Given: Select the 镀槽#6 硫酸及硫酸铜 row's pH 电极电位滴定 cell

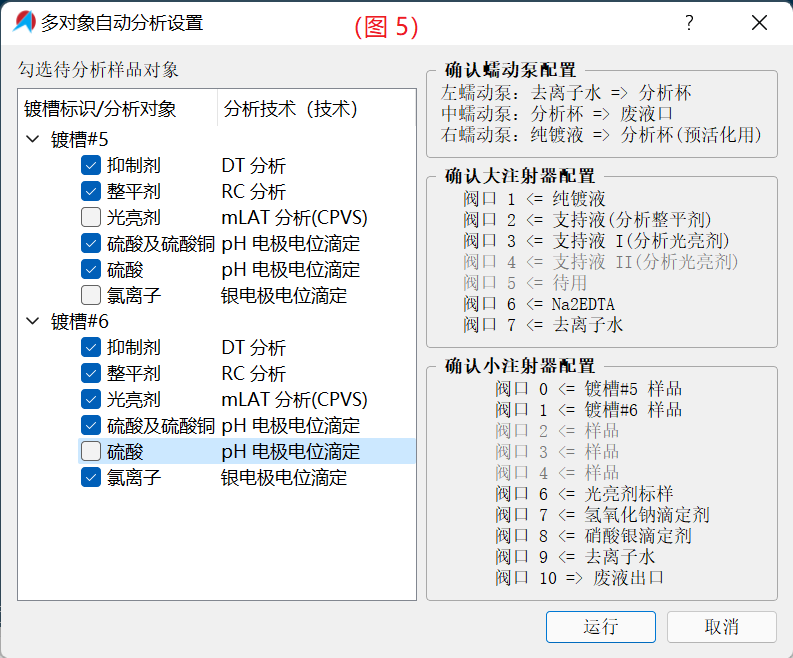Looking at the screenshot, I should tap(290, 426).
